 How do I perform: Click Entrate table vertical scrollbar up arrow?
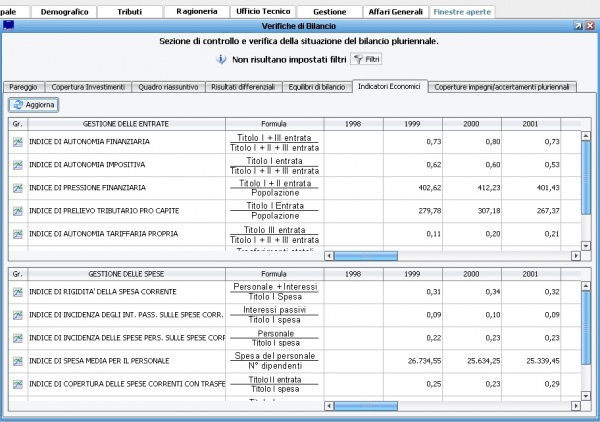586,136
